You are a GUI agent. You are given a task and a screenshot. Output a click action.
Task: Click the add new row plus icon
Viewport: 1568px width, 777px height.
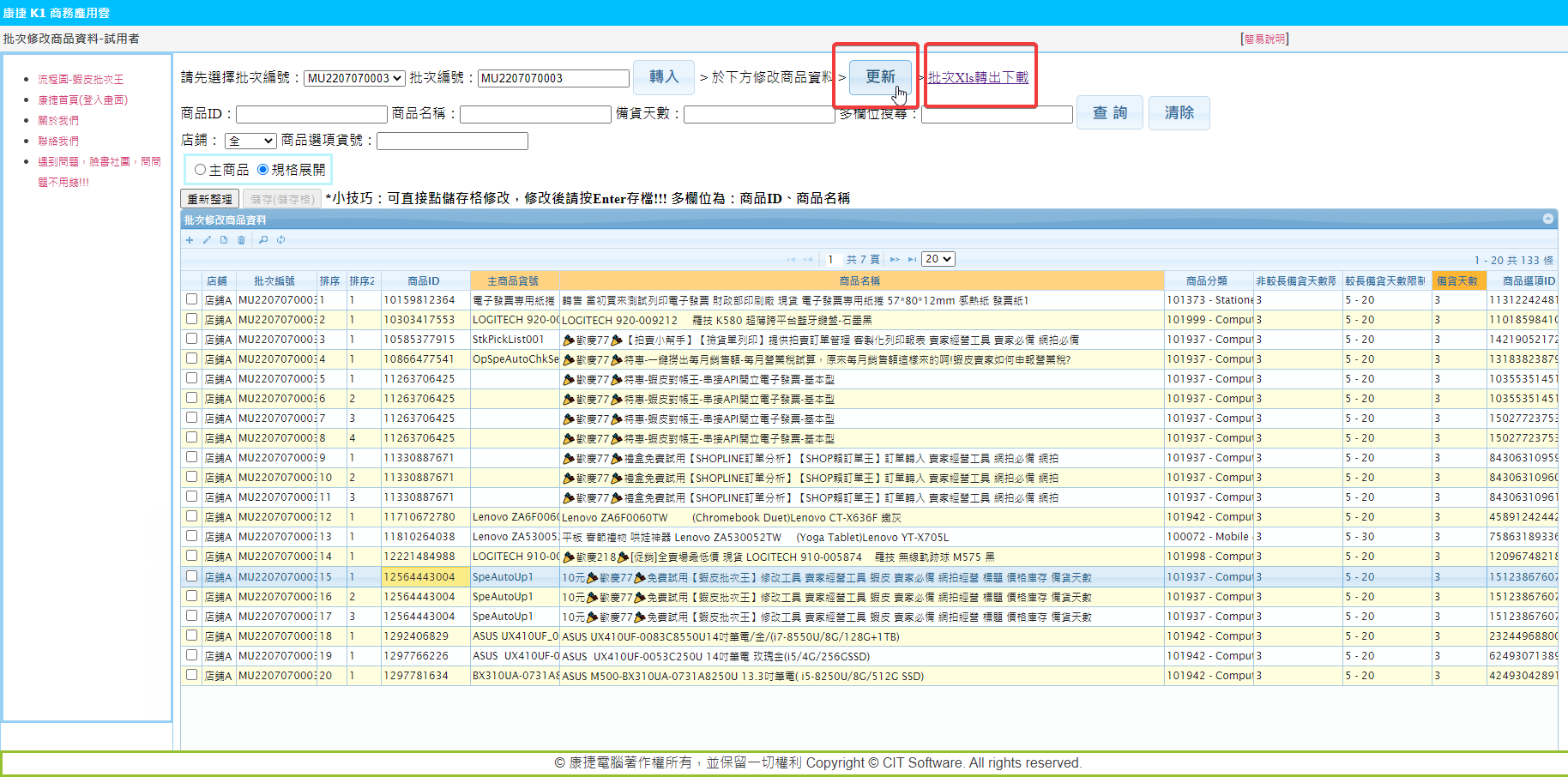point(190,240)
